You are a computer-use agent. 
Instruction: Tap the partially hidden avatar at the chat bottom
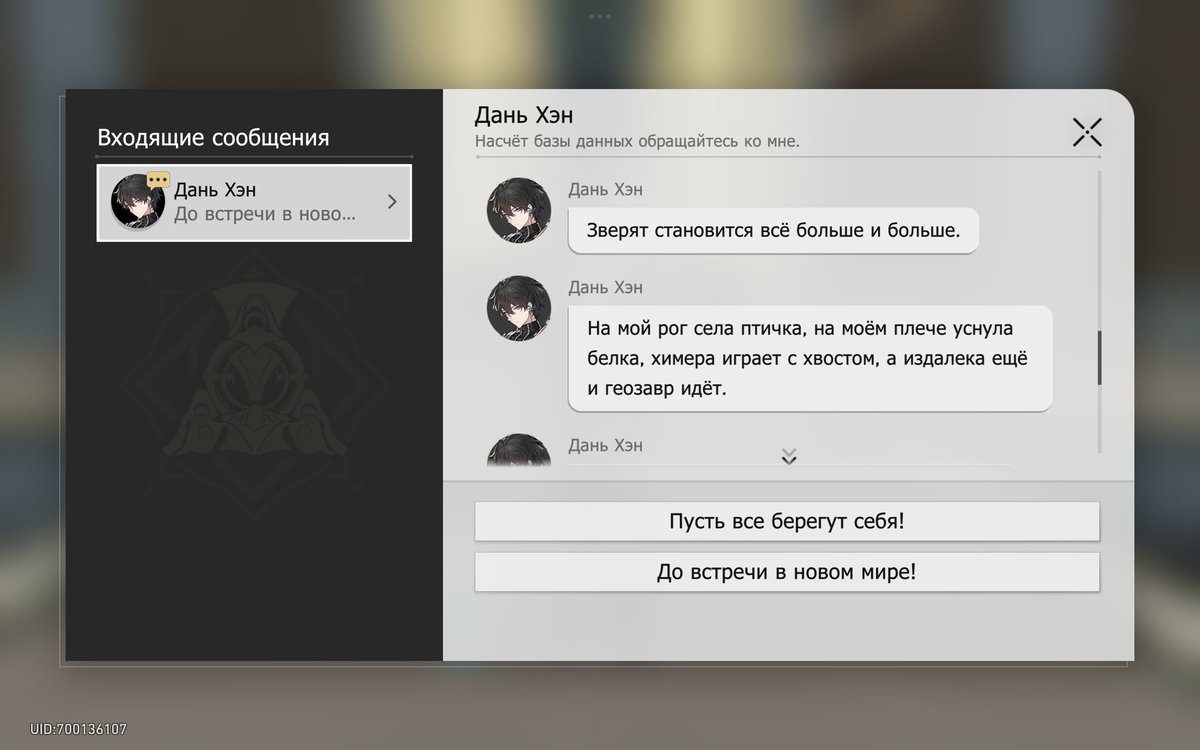[518, 455]
